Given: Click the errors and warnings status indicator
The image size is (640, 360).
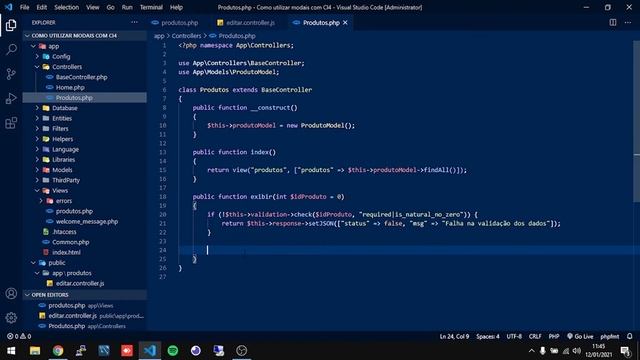Looking at the screenshot, I should pyautogui.click(x=19, y=336).
